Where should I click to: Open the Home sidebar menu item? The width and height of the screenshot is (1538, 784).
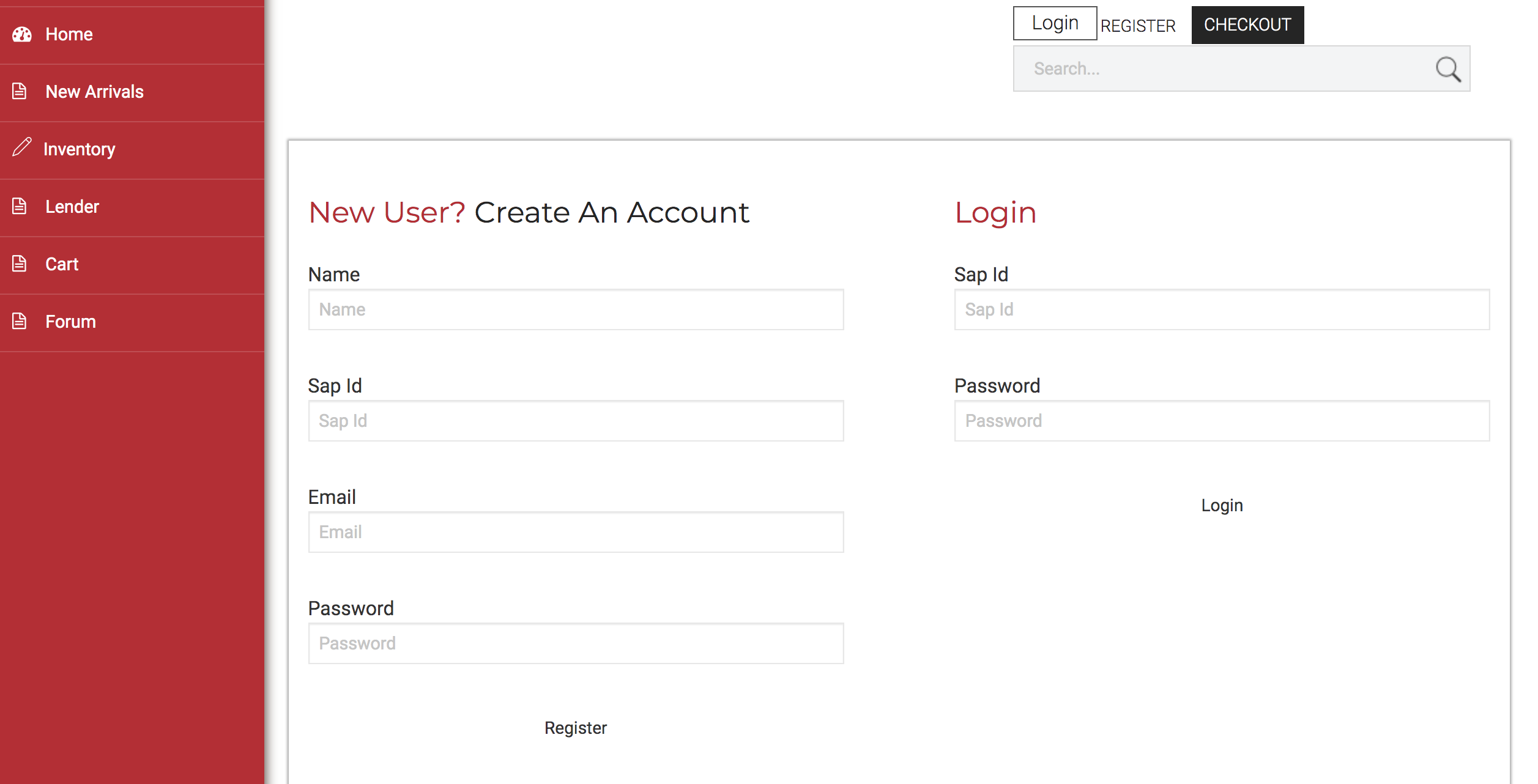pyautogui.click(x=132, y=35)
